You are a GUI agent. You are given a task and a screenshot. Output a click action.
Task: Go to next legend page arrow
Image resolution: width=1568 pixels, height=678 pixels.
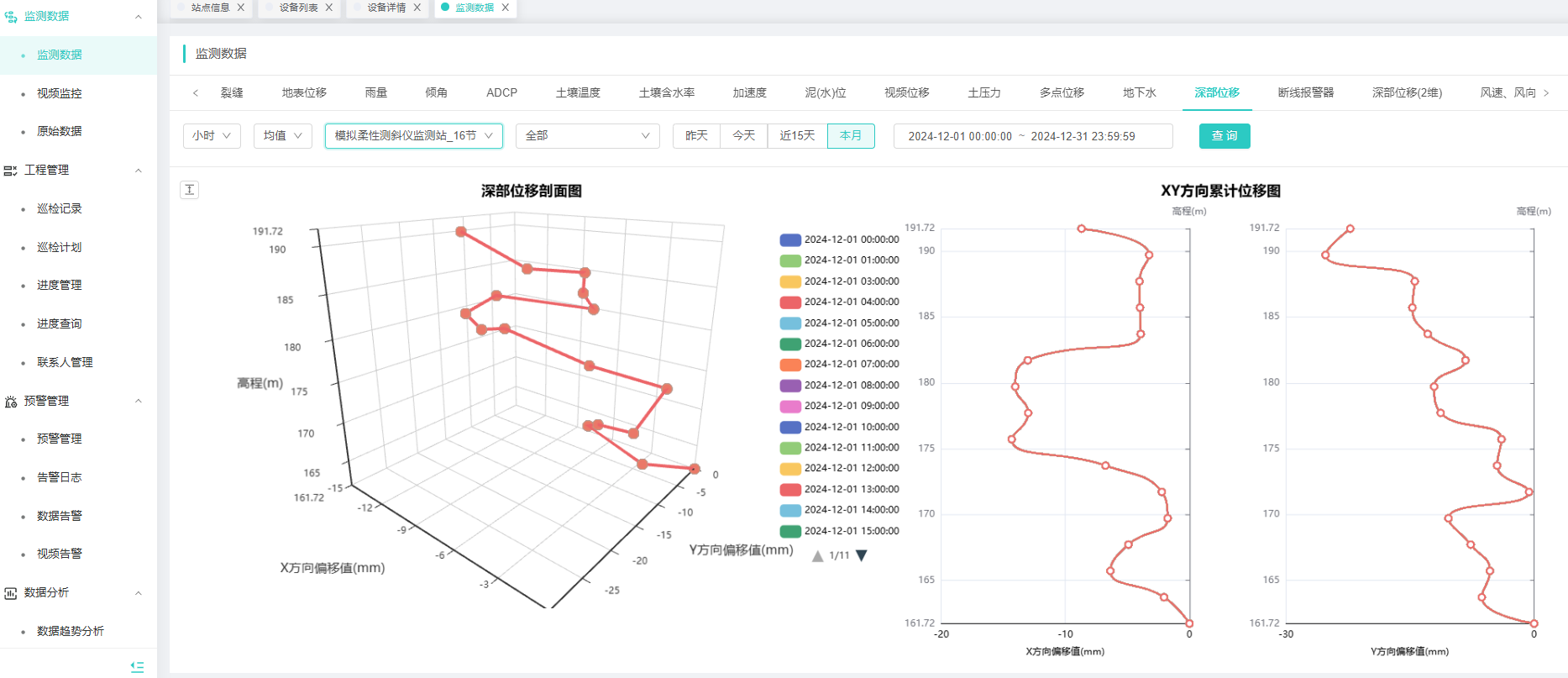point(861,555)
